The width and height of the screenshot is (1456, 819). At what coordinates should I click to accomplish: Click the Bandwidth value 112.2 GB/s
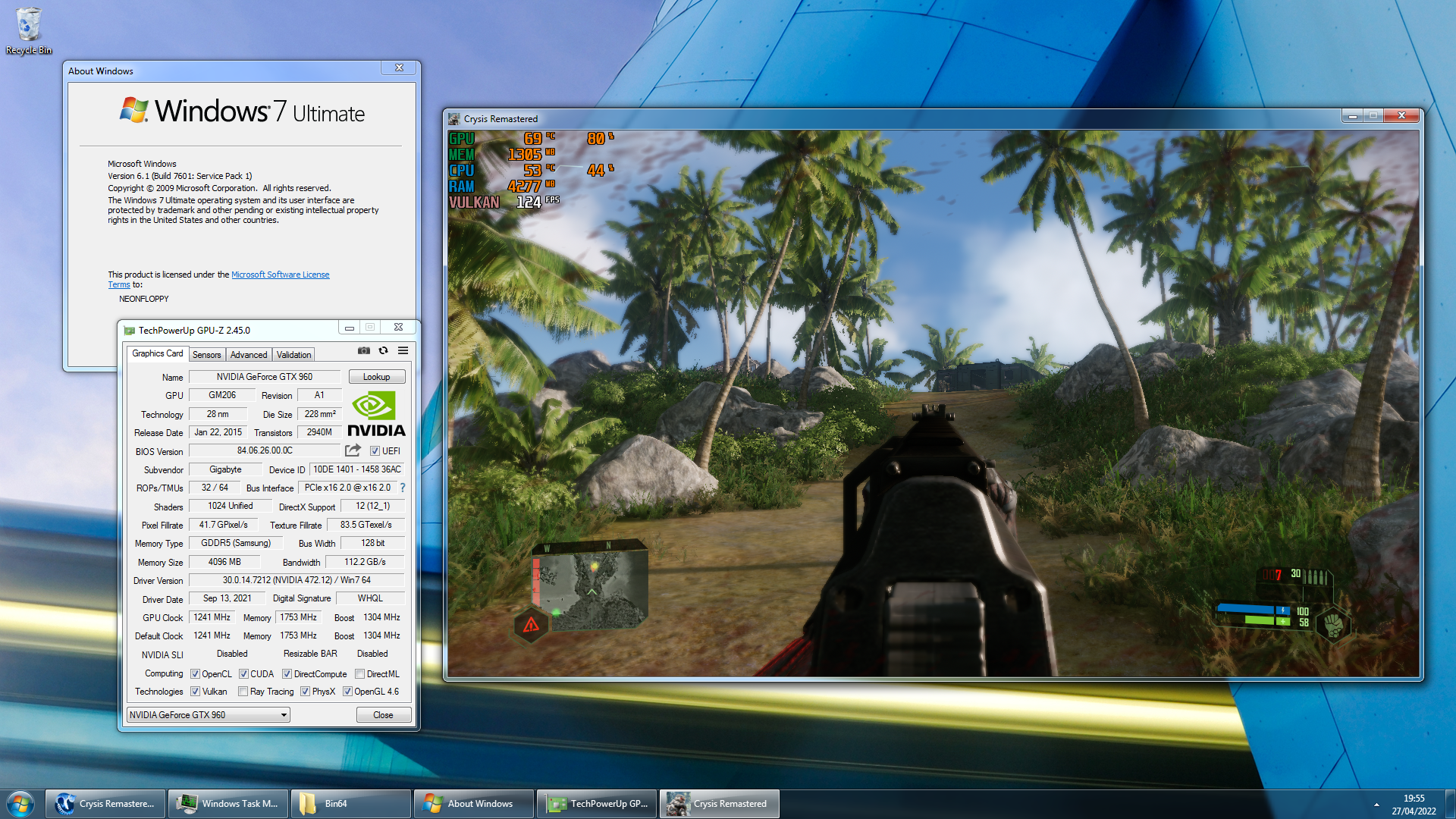[x=365, y=562]
